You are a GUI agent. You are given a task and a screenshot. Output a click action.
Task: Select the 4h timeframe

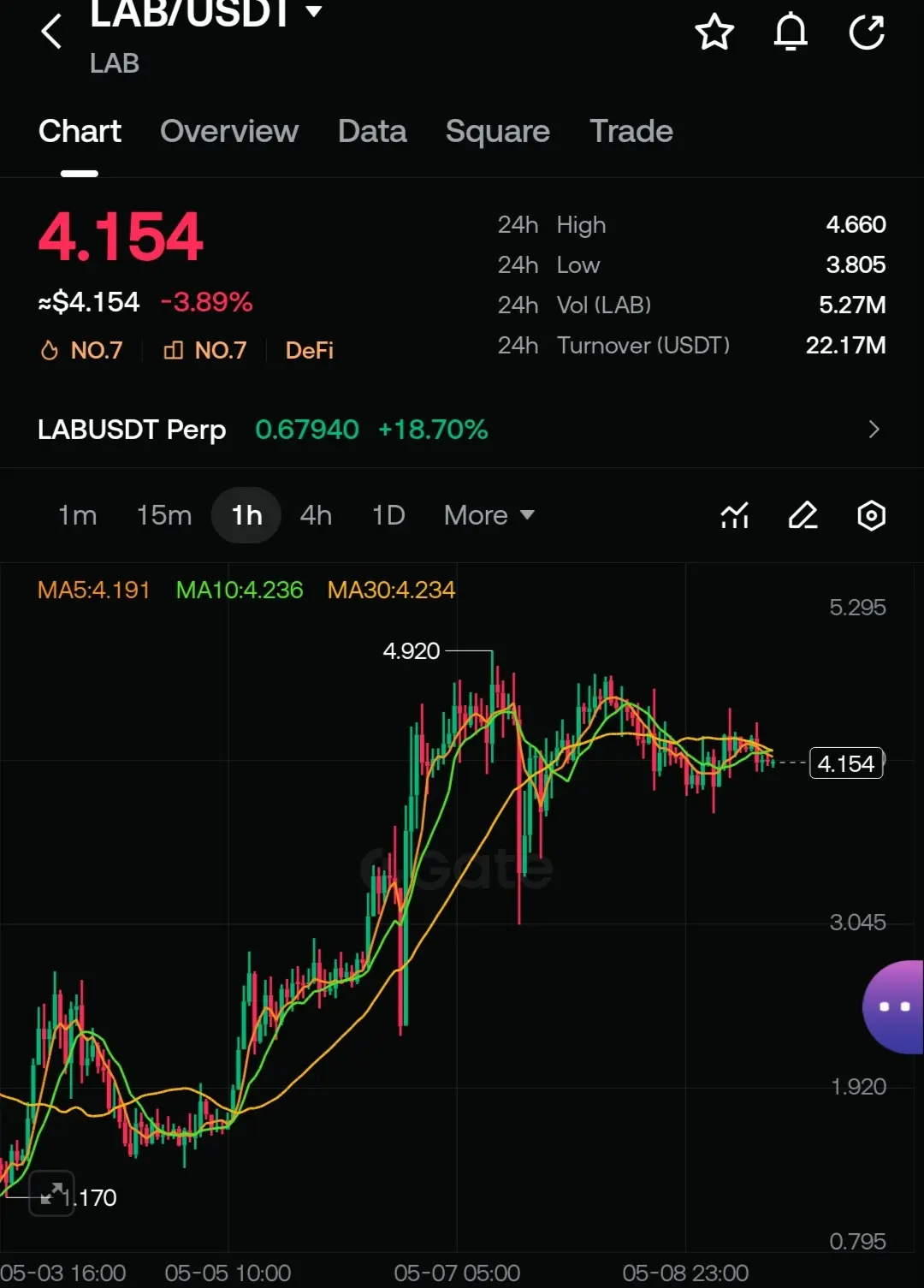pos(316,515)
